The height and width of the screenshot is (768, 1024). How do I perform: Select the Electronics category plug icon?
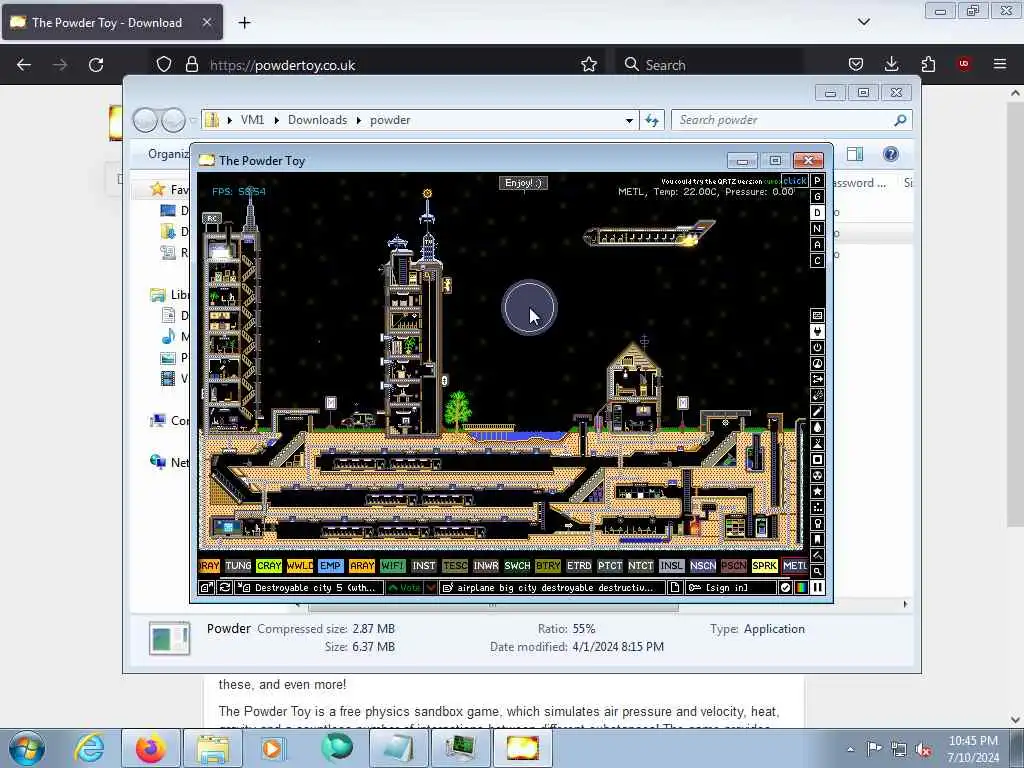coord(817,332)
